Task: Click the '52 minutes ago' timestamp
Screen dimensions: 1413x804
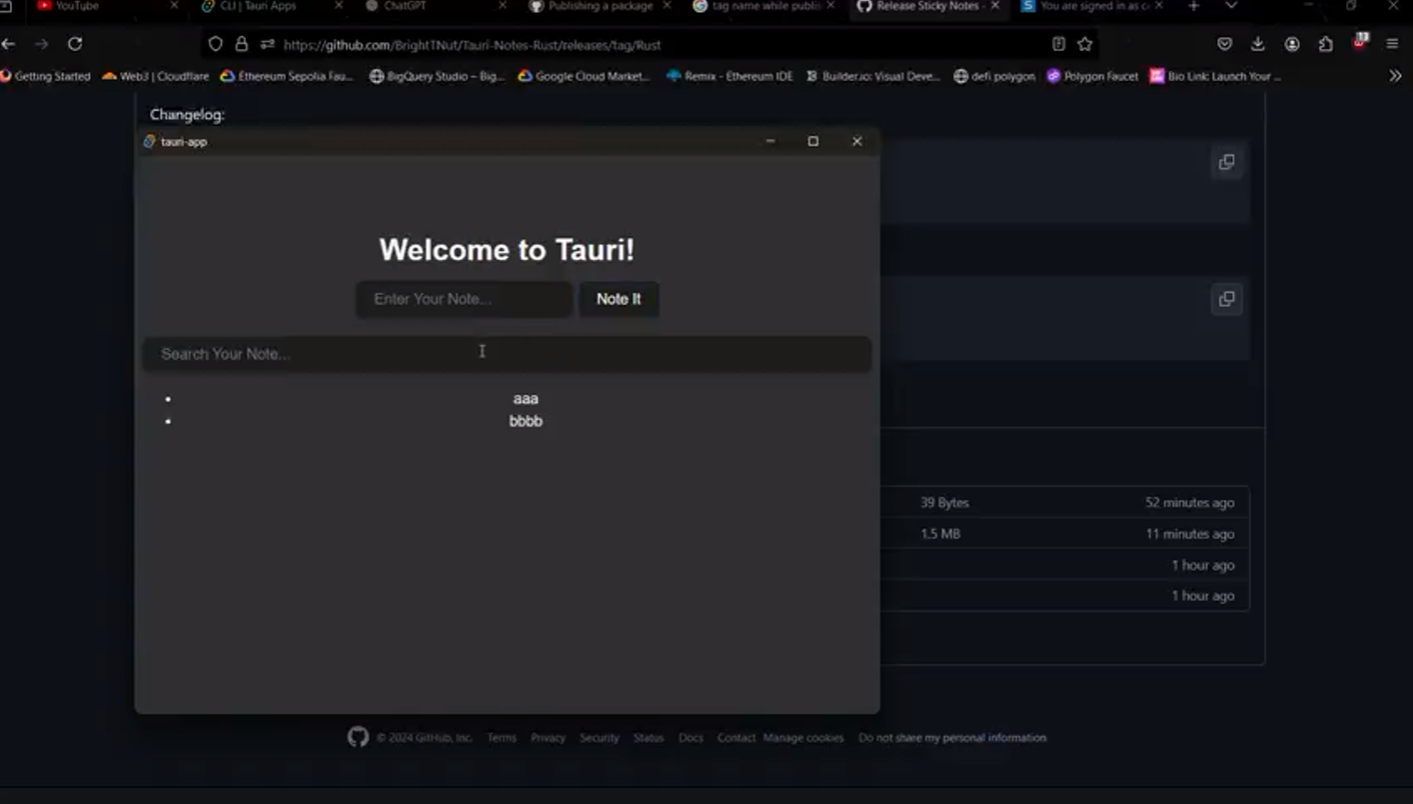Action: pos(1190,503)
